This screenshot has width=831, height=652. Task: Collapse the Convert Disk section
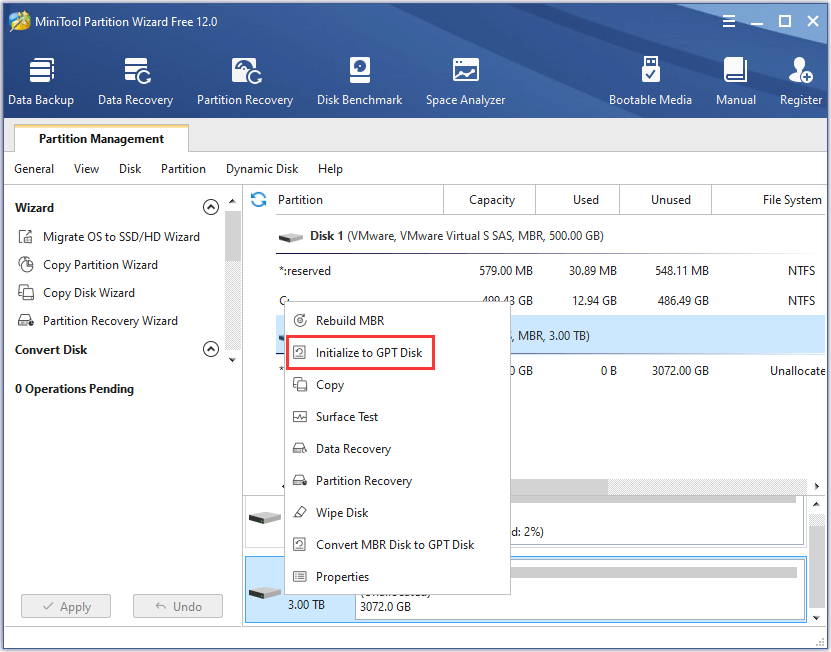[211, 349]
